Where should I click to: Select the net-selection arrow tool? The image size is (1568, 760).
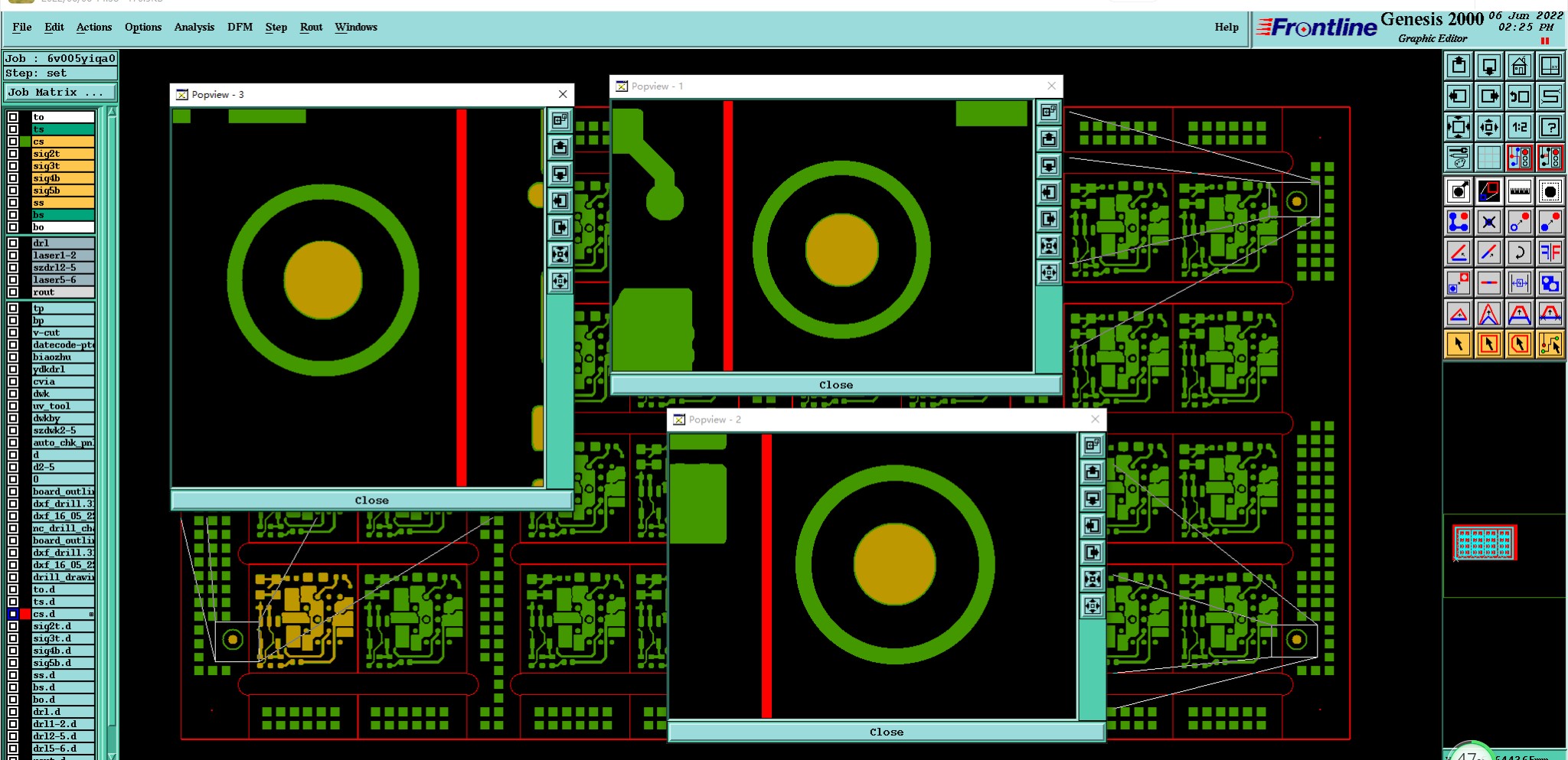(x=1550, y=344)
